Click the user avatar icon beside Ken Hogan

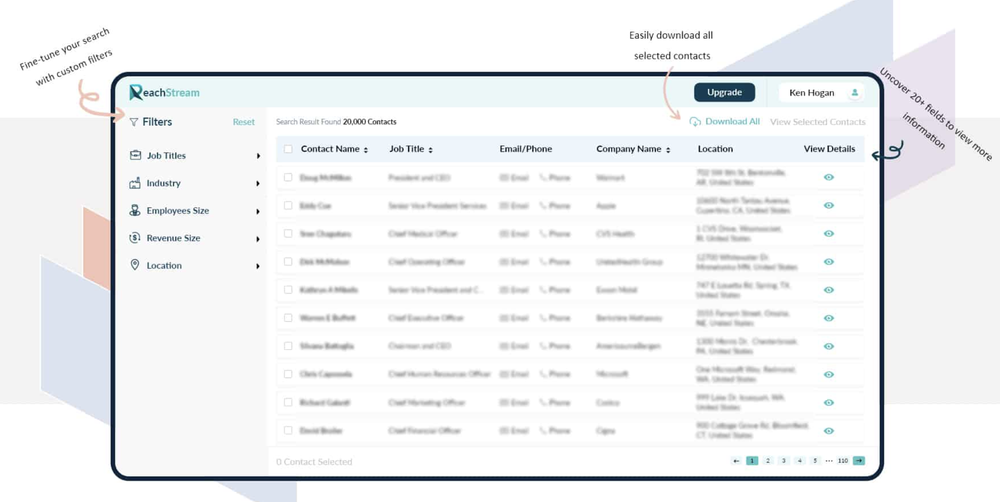[855, 92]
